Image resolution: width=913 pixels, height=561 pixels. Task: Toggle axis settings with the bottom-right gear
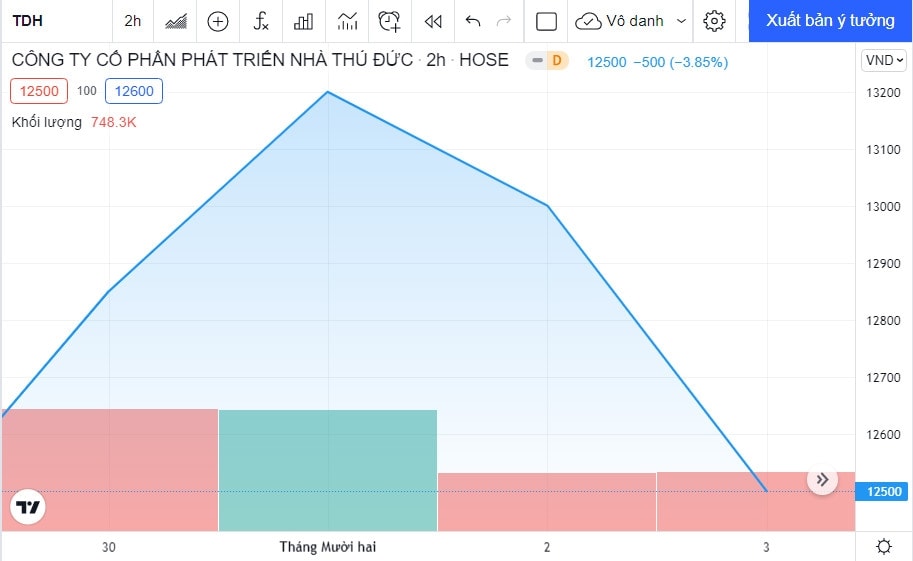(884, 546)
